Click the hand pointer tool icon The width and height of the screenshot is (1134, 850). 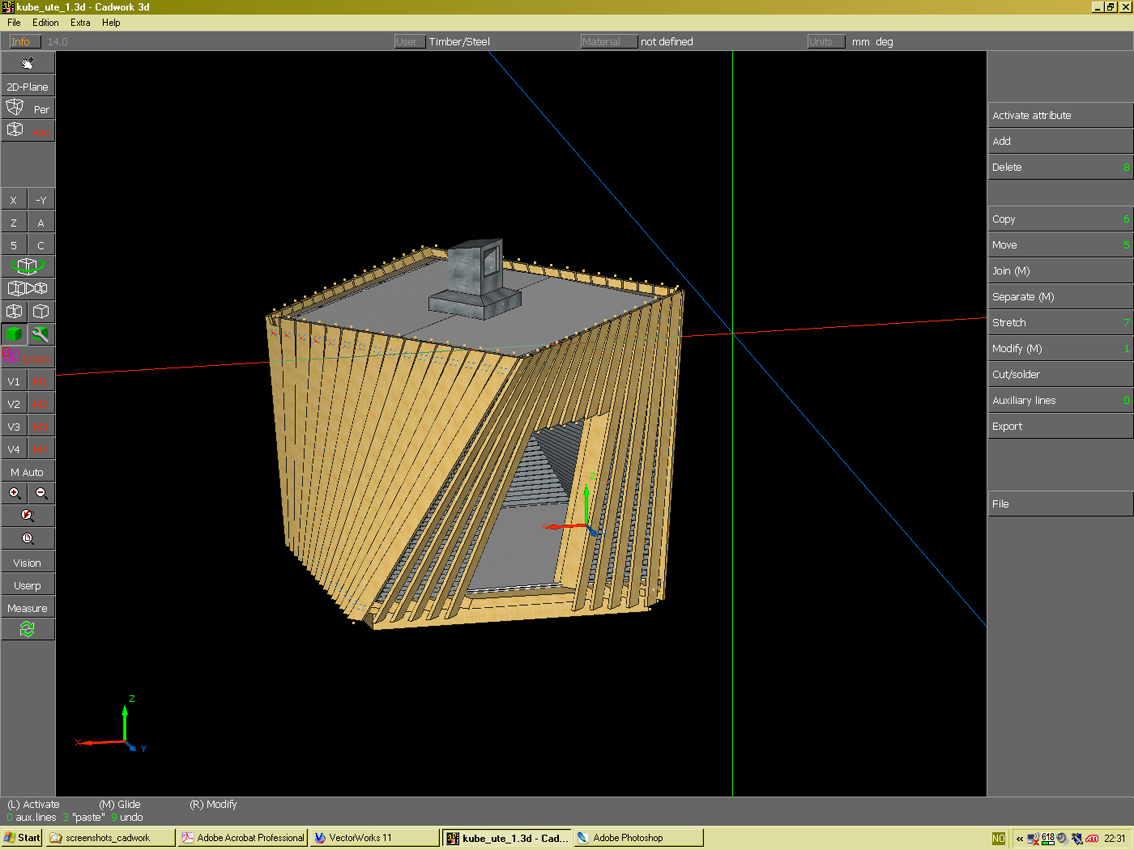click(x=27, y=63)
